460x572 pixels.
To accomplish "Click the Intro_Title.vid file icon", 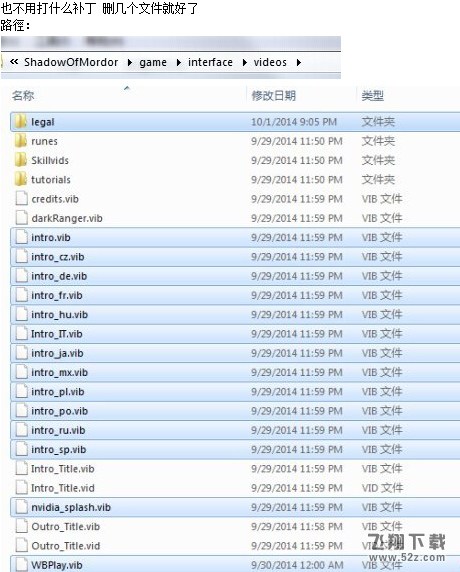I will pyautogui.click(x=22, y=488).
